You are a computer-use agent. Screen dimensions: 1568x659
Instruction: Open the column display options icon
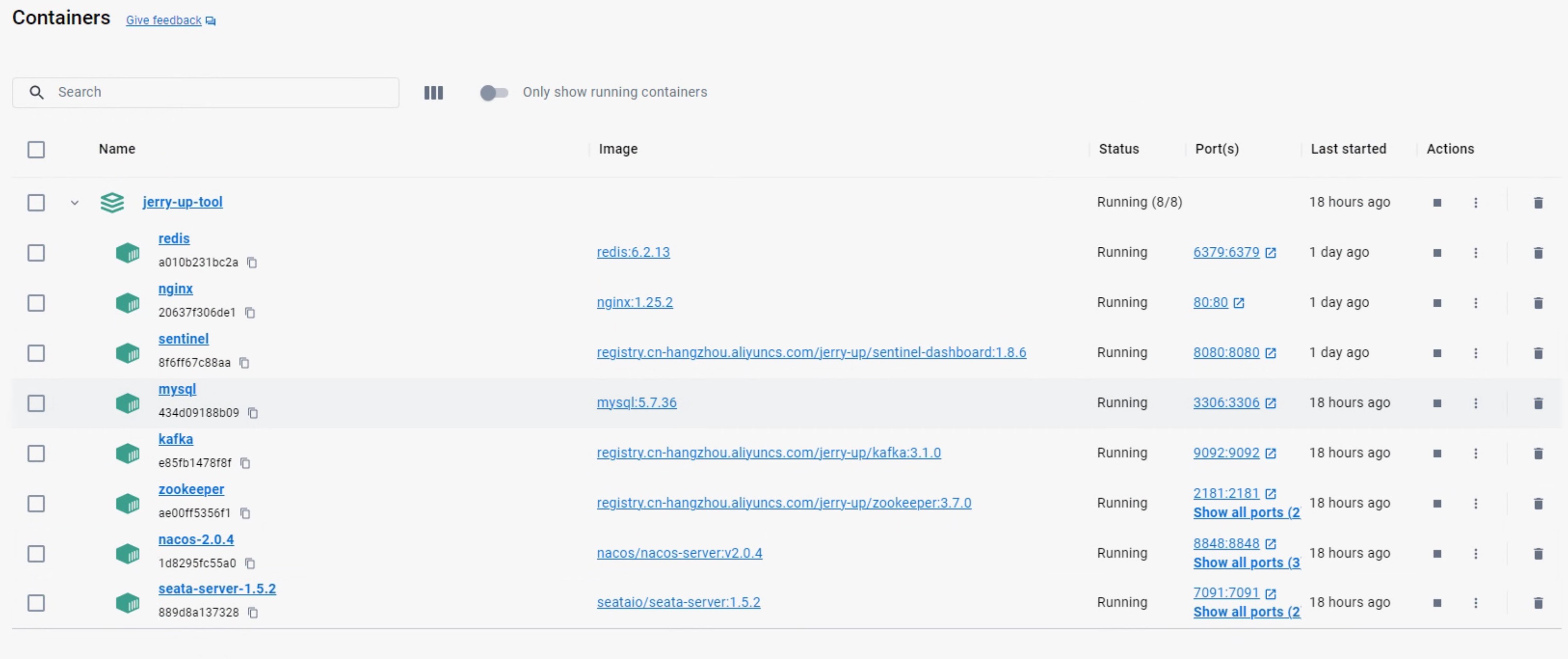(x=434, y=92)
